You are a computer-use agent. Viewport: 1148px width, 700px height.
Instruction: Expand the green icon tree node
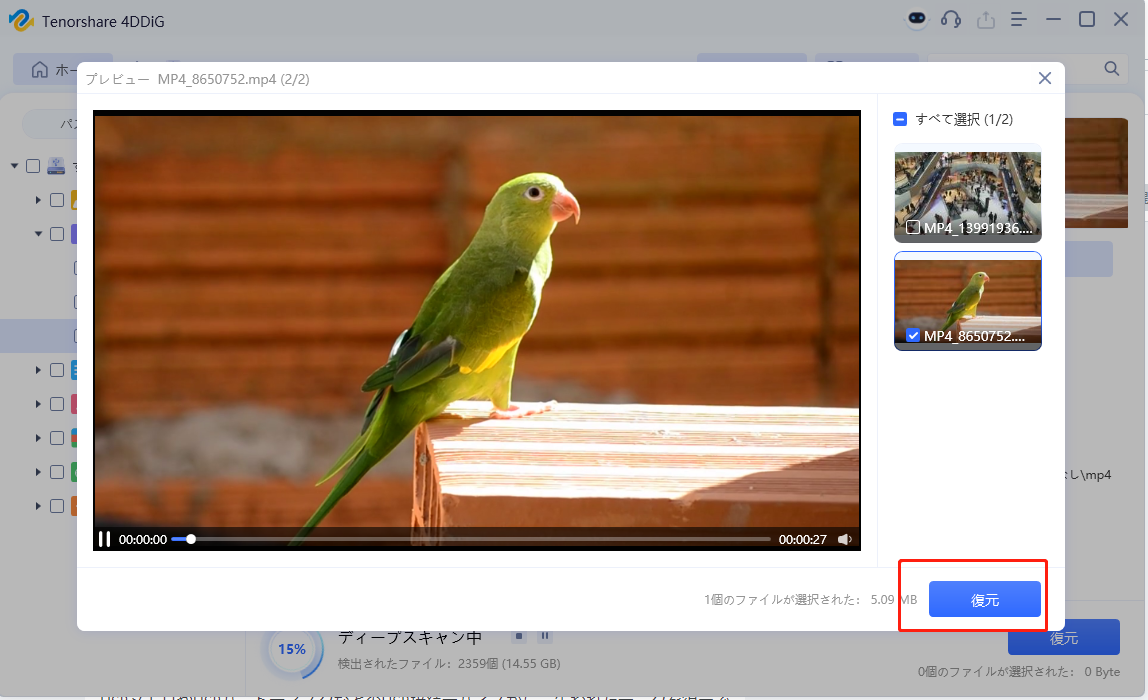(x=38, y=472)
